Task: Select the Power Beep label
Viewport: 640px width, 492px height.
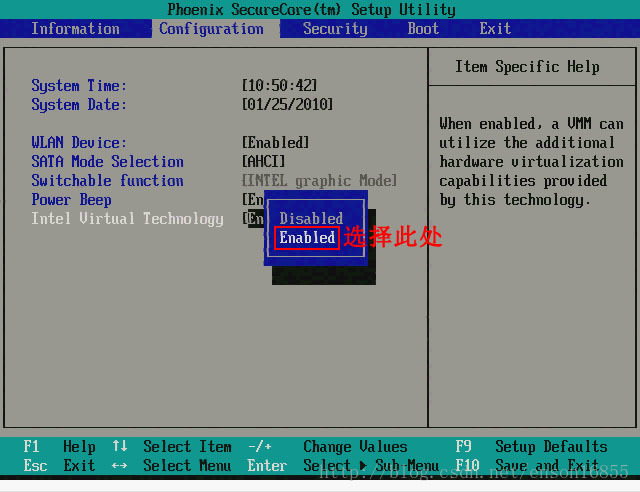Action: point(71,200)
